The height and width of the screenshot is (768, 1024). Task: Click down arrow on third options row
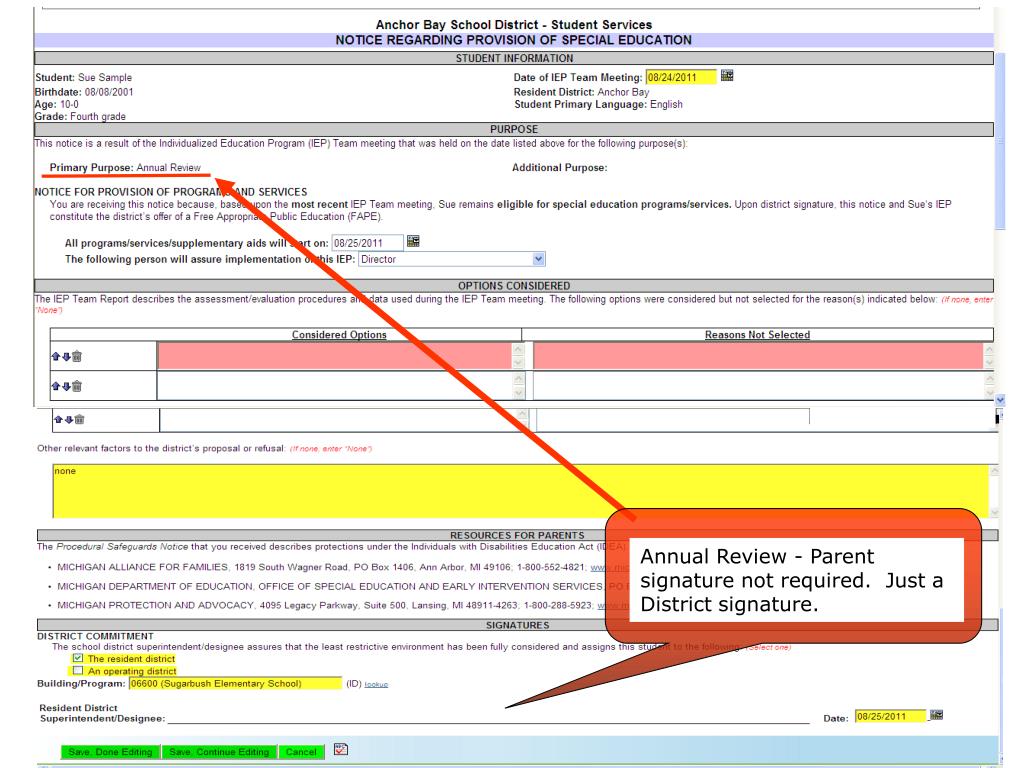tap(69, 419)
